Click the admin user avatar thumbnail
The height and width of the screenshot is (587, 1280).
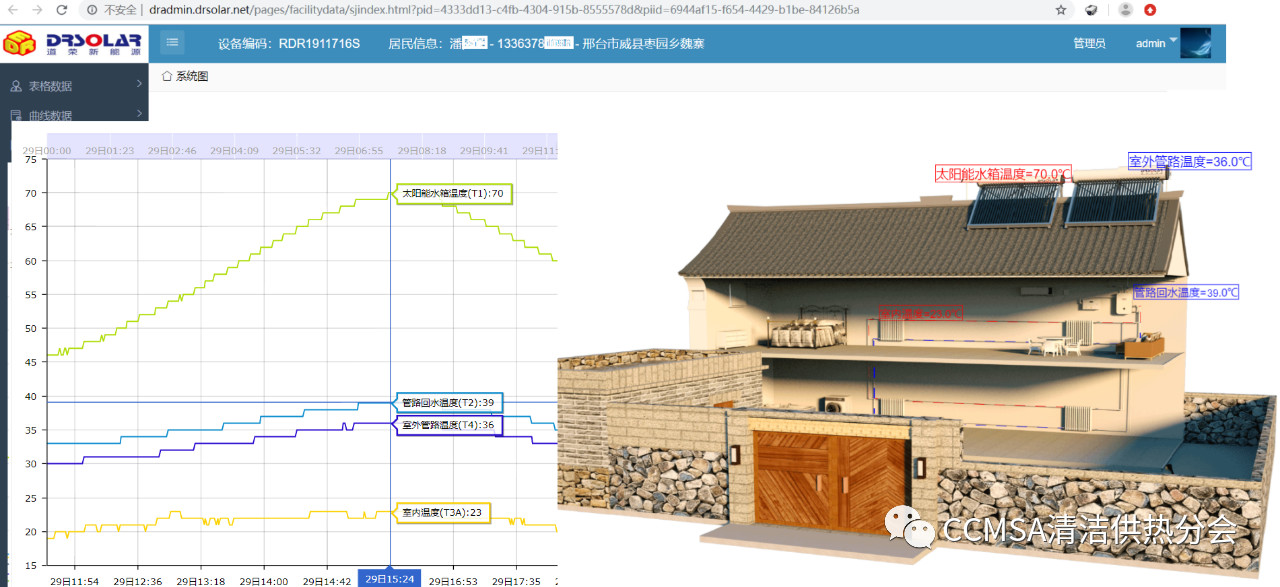(1195, 43)
